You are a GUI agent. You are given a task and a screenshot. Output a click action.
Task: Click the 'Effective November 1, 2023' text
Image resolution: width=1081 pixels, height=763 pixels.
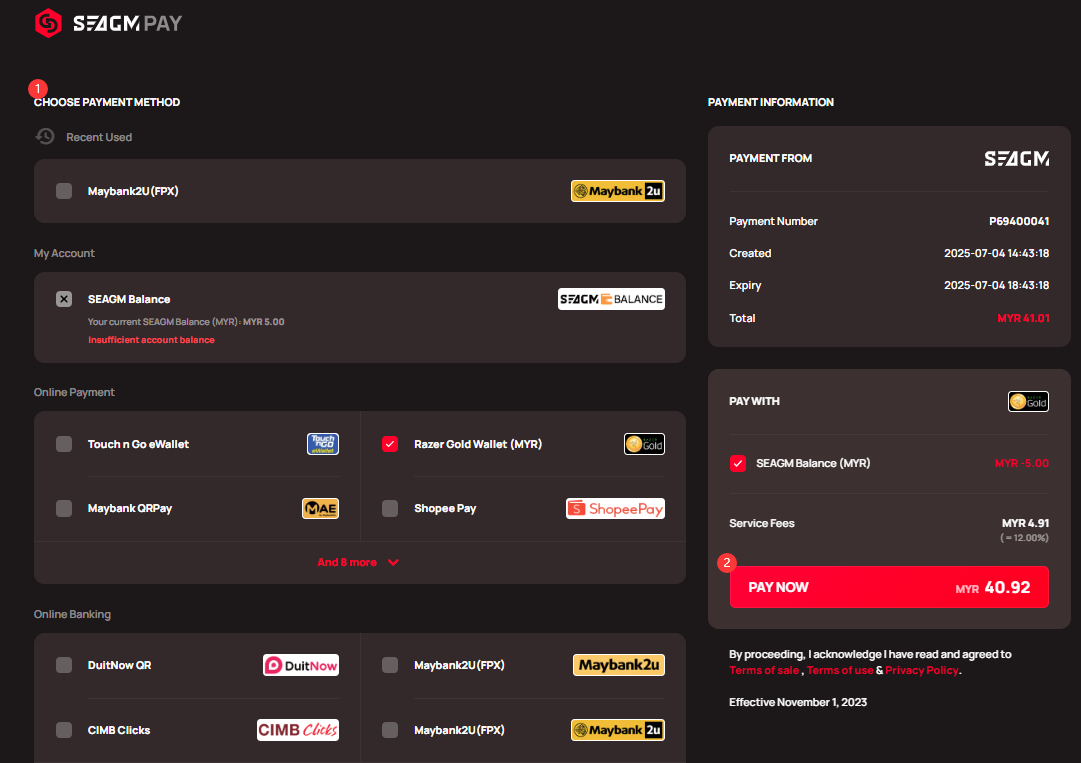[798, 702]
